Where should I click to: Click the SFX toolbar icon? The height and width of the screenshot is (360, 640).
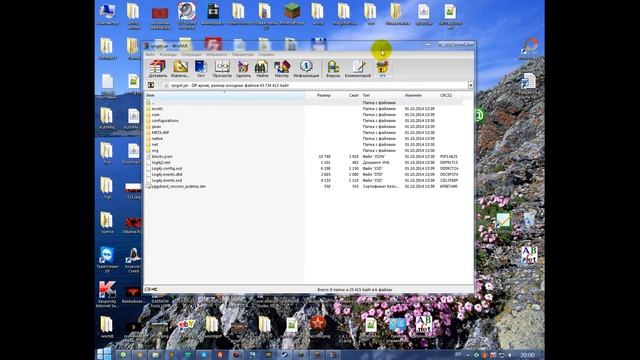[x=382, y=69]
